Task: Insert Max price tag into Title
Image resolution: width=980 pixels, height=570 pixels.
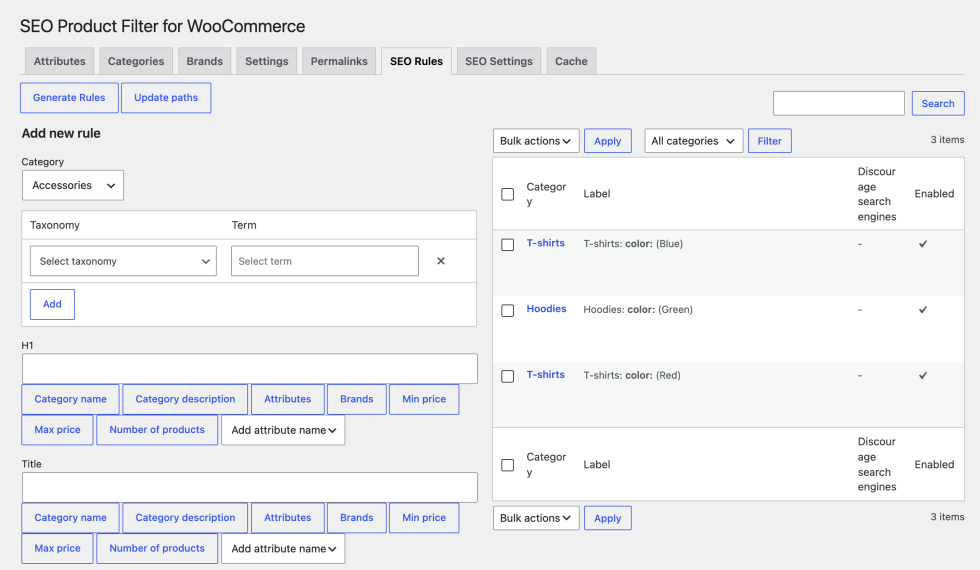Action: coord(58,548)
